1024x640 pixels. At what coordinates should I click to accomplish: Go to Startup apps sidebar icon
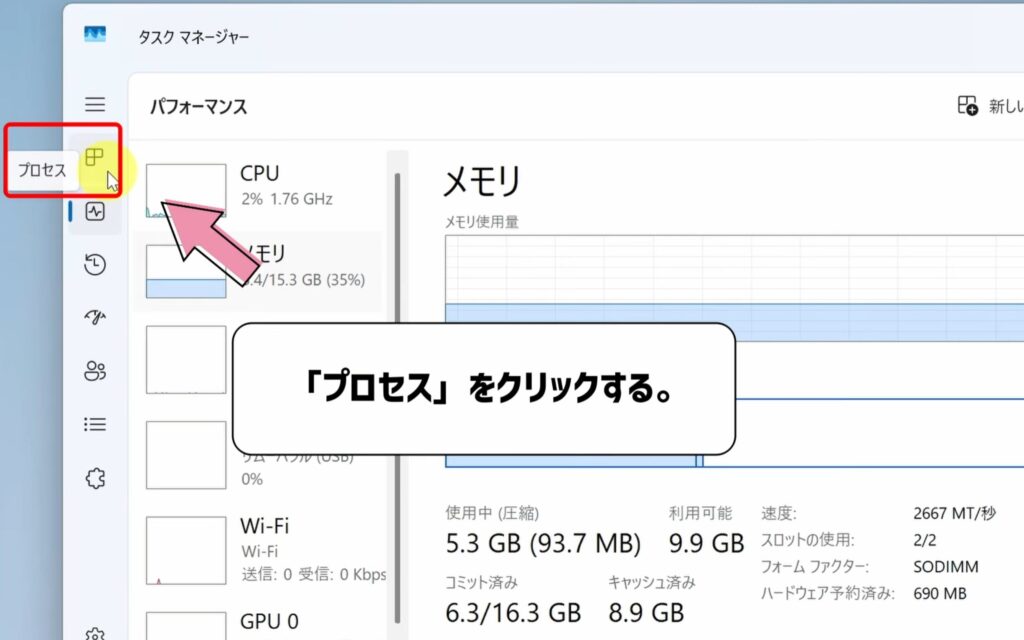click(95, 317)
